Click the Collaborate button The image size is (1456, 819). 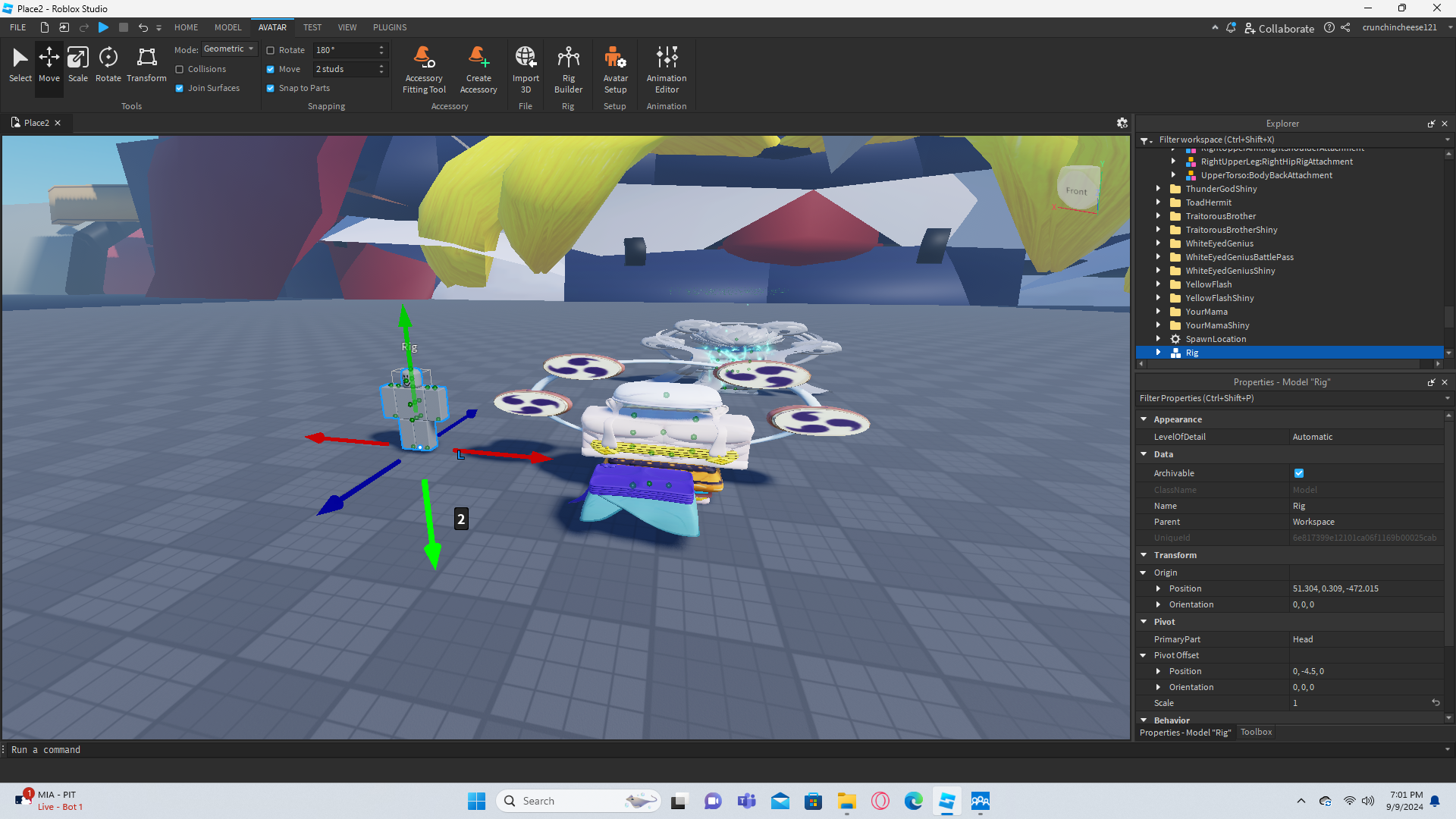click(x=1279, y=28)
